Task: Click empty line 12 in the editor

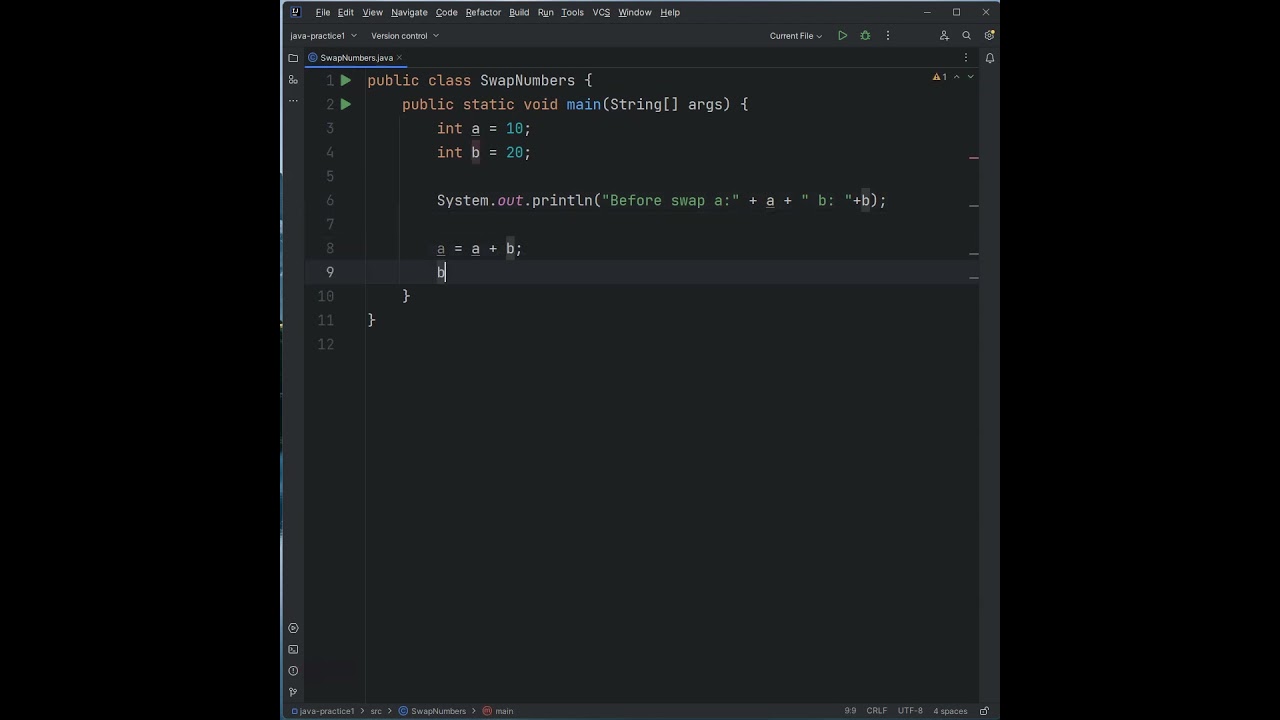Action: [670, 344]
